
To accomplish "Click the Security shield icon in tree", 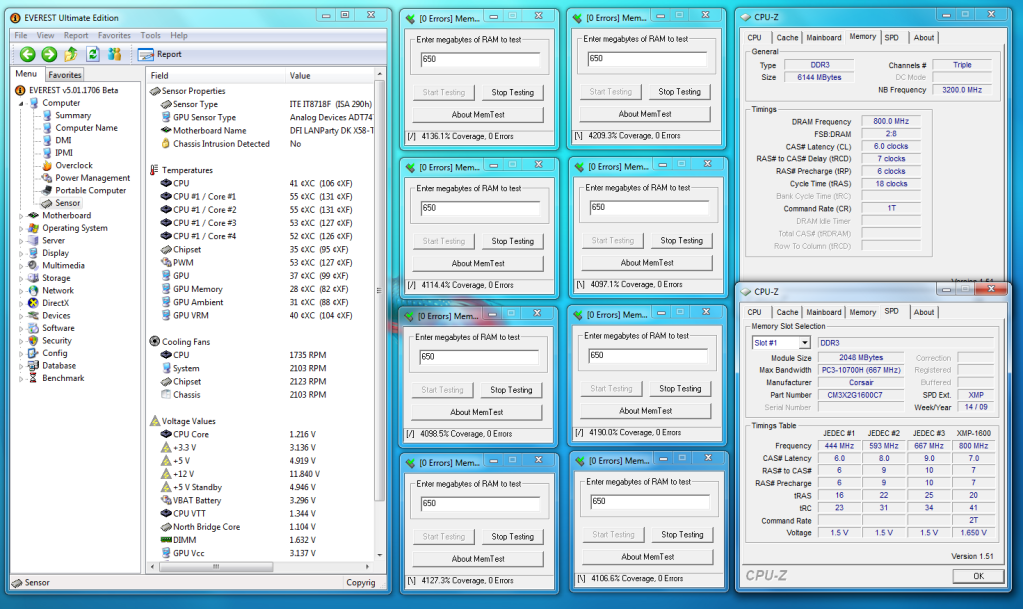I will pos(33,341).
